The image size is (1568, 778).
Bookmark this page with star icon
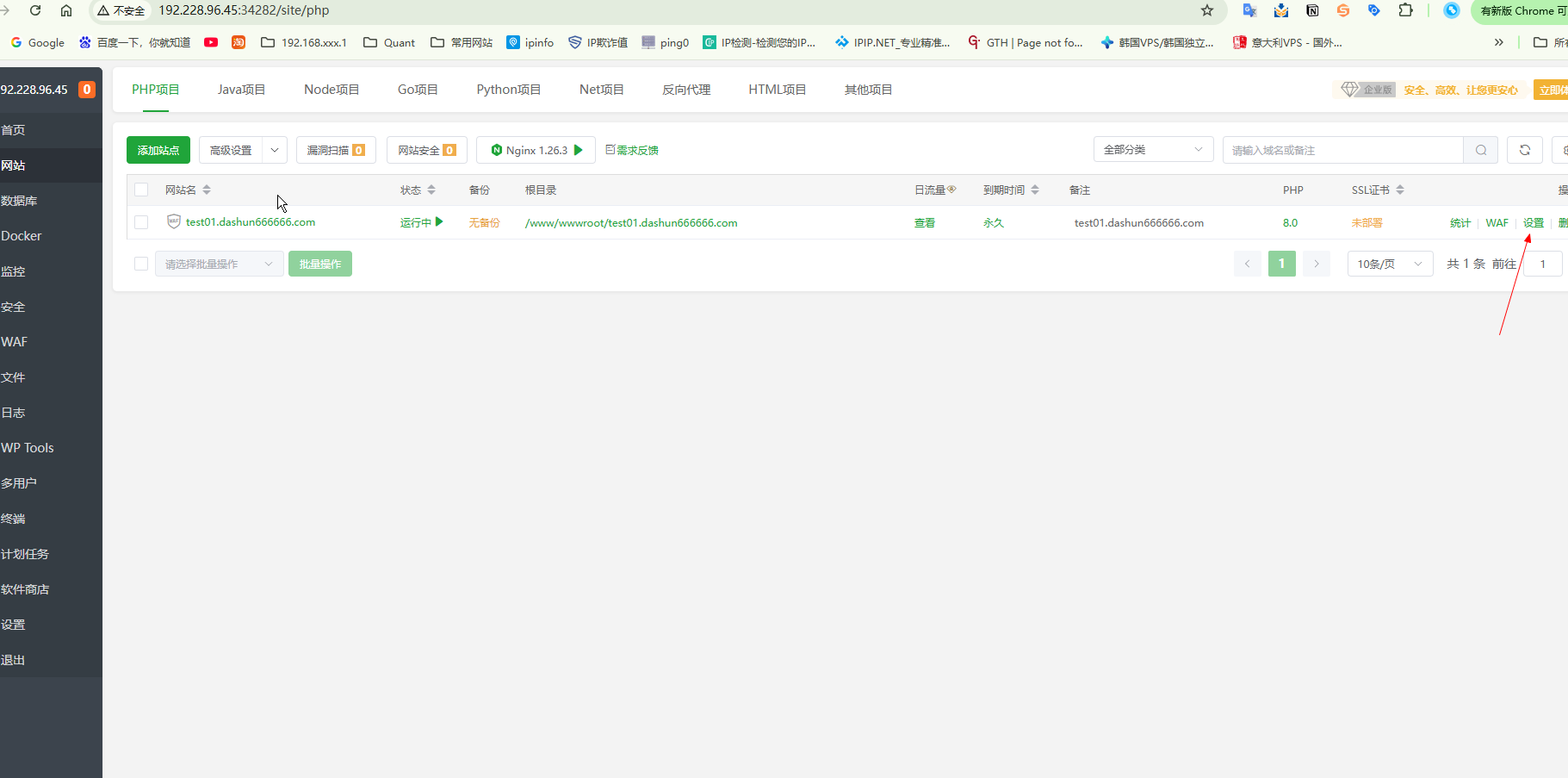pyautogui.click(x=1207, y=10)
